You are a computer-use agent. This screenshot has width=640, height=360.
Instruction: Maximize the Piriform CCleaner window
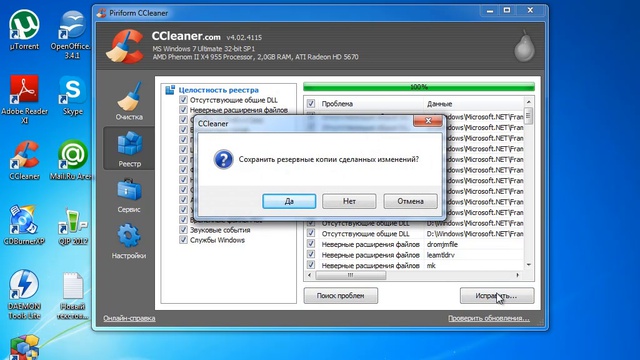tap(507, 11)
